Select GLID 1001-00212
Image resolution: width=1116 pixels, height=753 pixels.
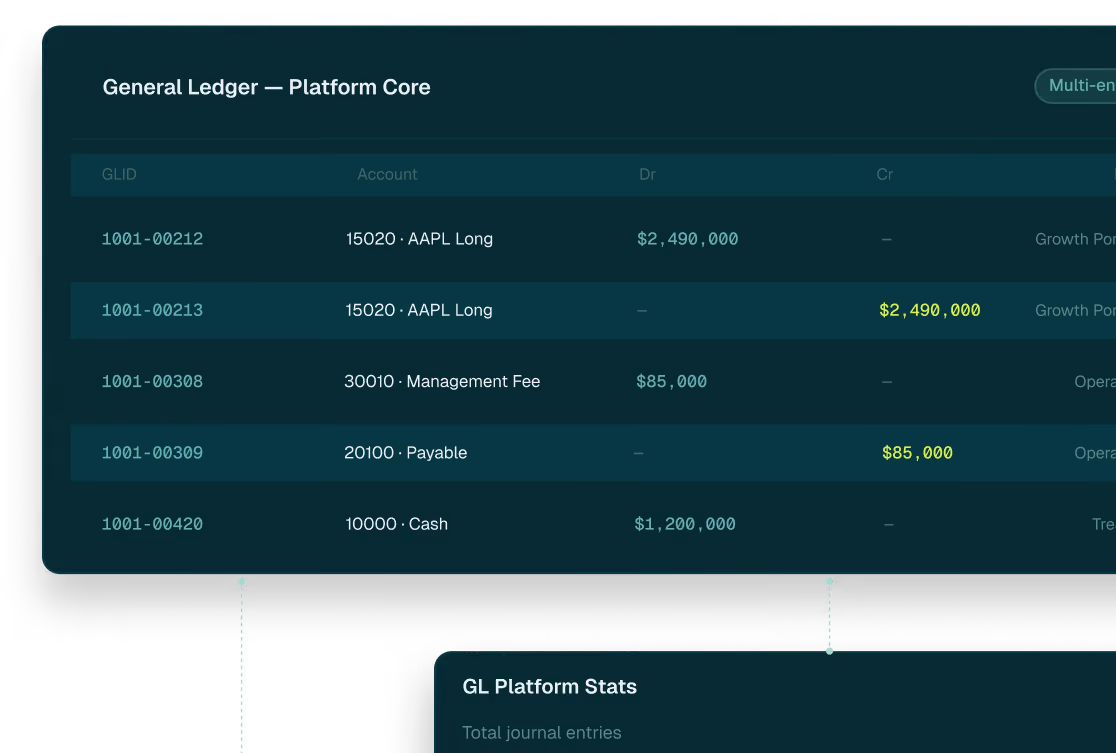point(152,239)
